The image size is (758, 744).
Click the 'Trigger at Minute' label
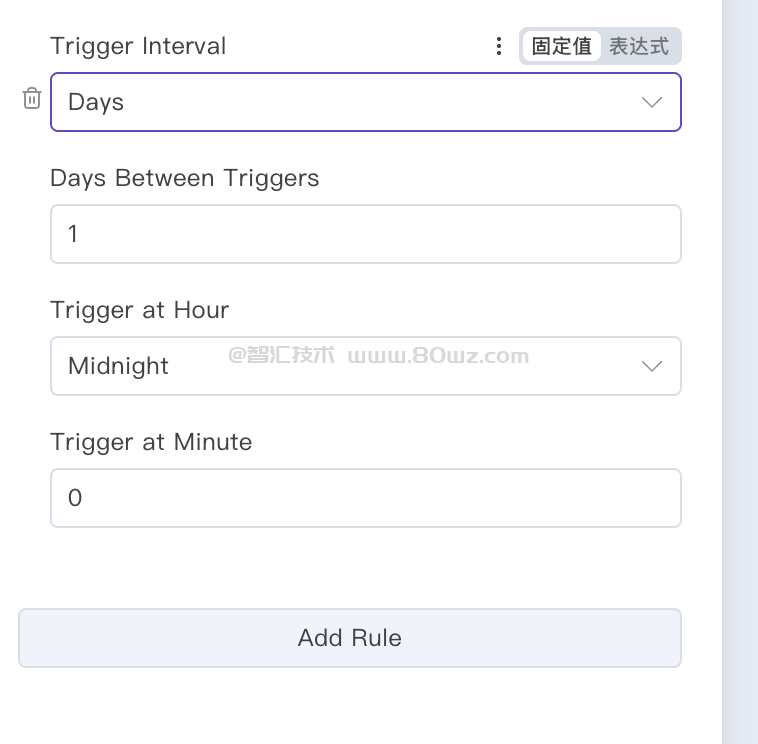click(x=151, y=442)
